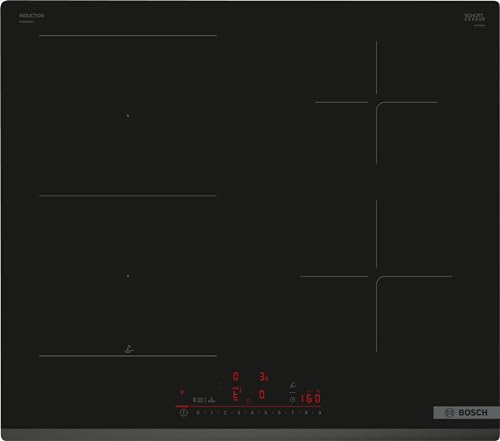Select the rear left zone display showing 0
This screenshot has width=500, height=441.
235,377
